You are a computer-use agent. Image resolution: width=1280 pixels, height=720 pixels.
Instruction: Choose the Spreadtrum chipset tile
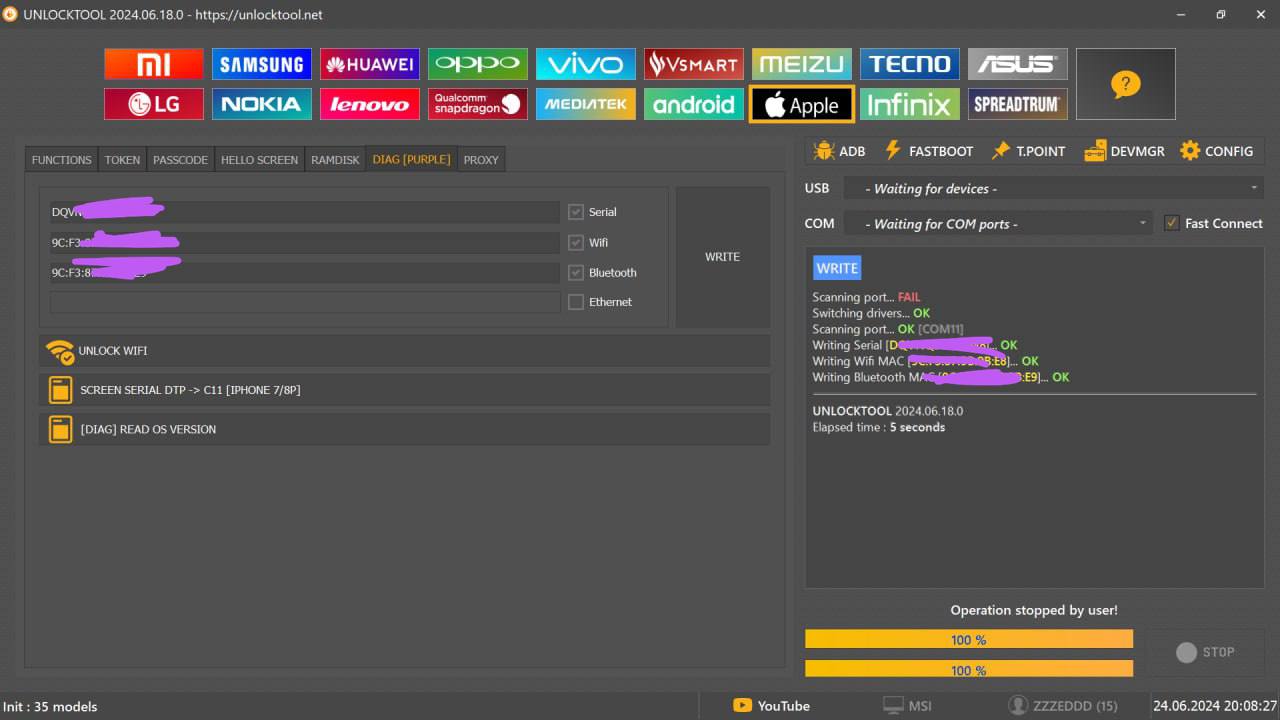point(1018,104)
